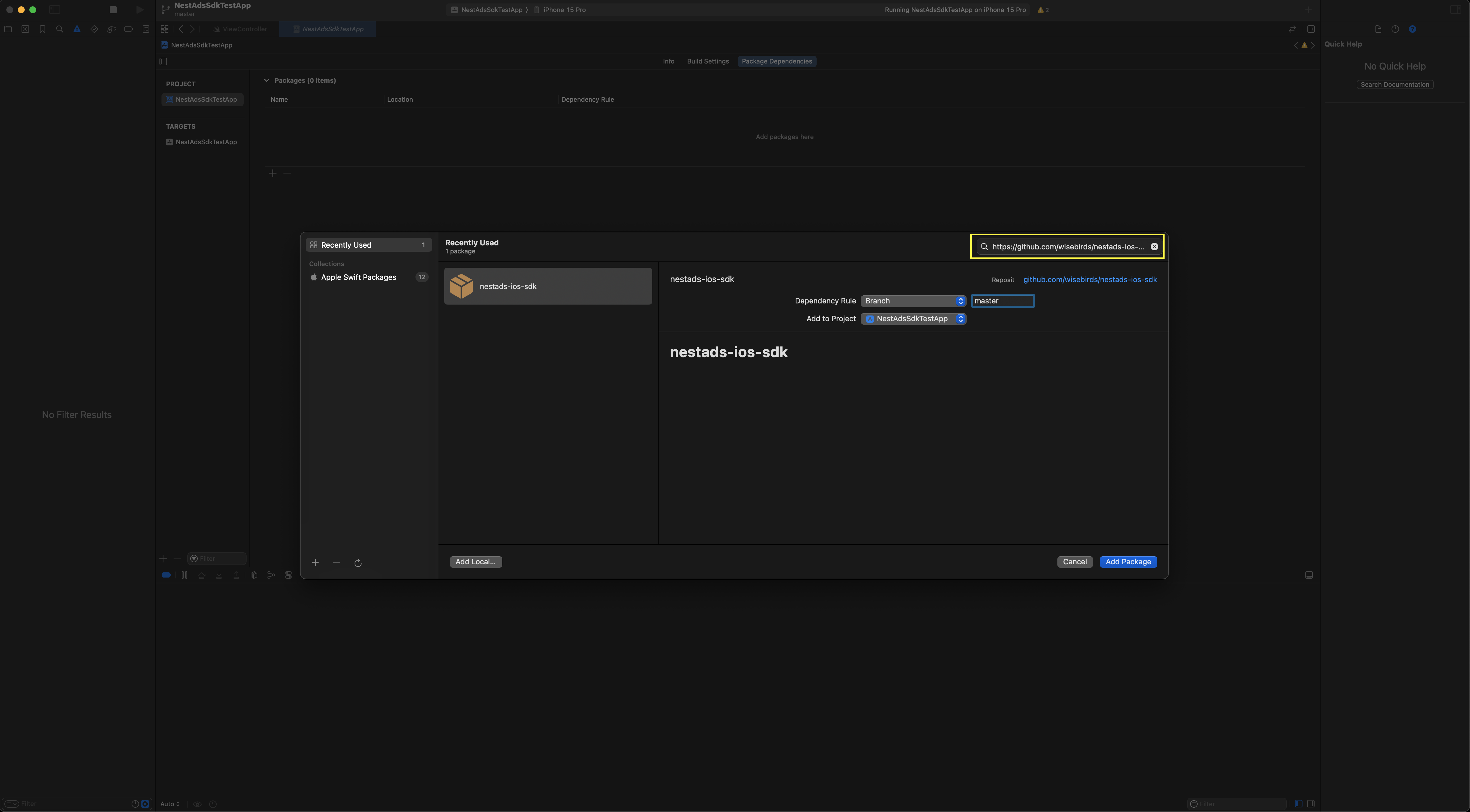Click the master branch name field
The image size is (1470, 812).
pyautogui.click(x=1002, y=301)
